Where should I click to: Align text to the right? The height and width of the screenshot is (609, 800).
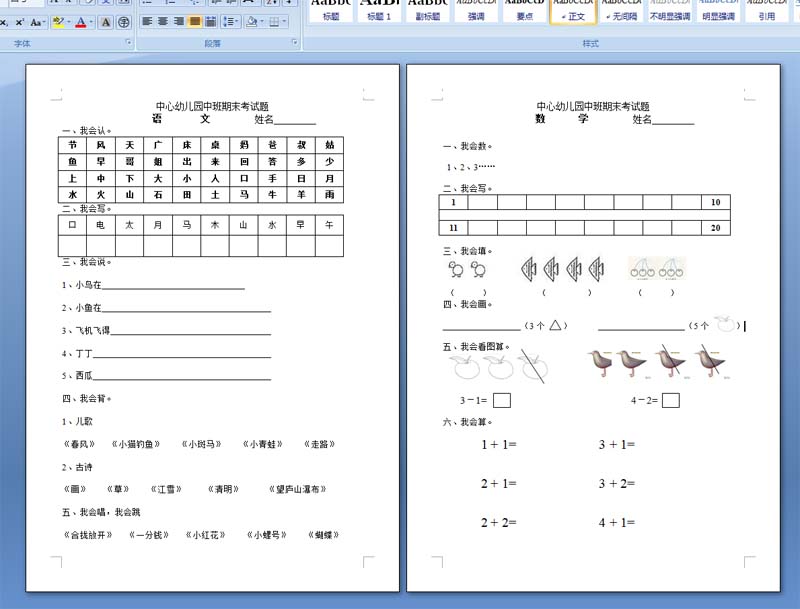click(x=179, y=21)
